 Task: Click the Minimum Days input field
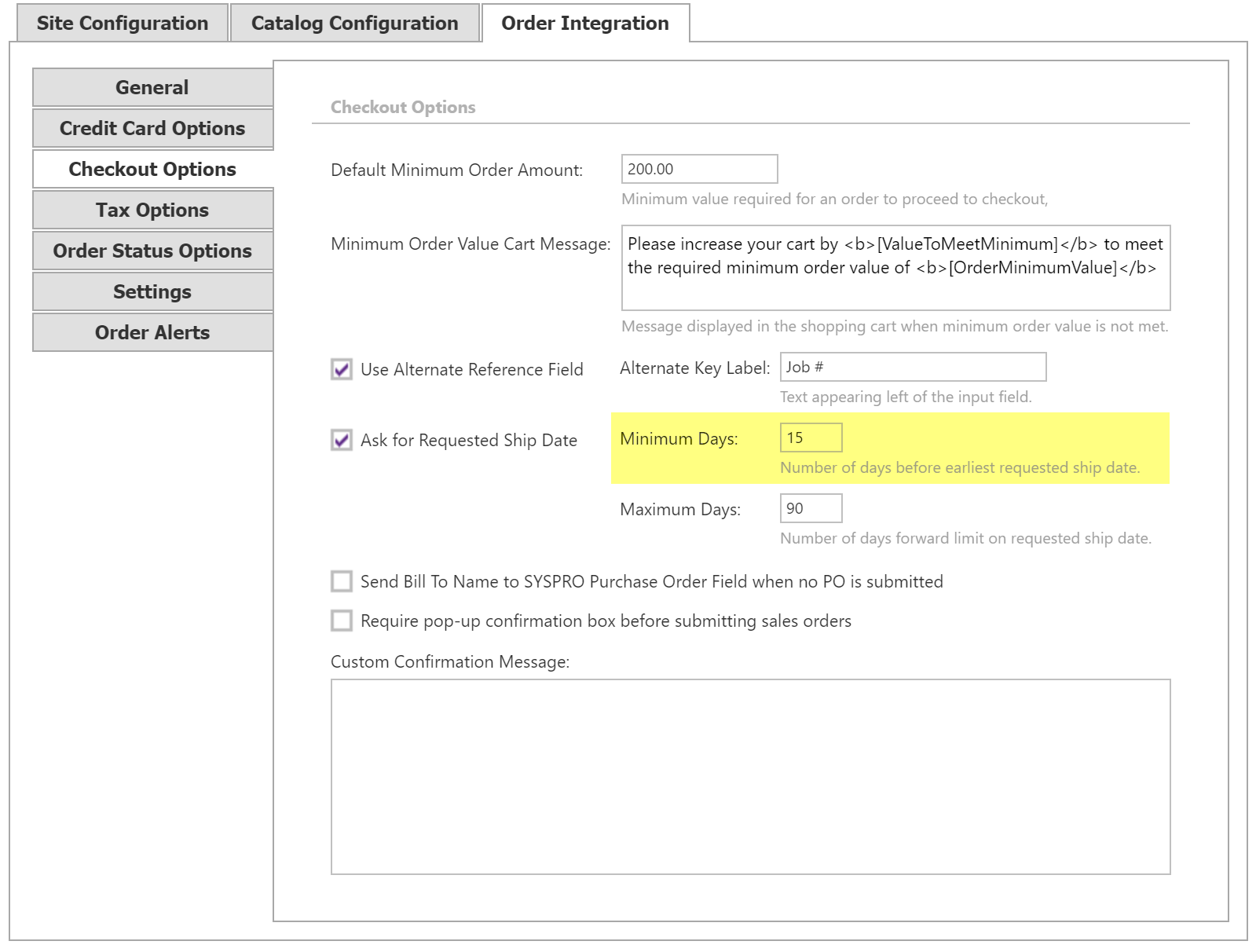811,438
